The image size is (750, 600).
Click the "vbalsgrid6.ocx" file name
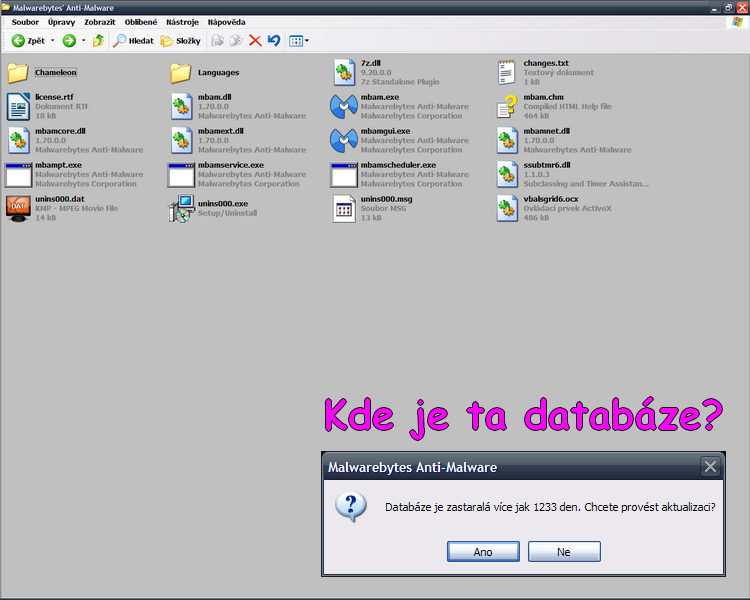(x=551, y=199)
